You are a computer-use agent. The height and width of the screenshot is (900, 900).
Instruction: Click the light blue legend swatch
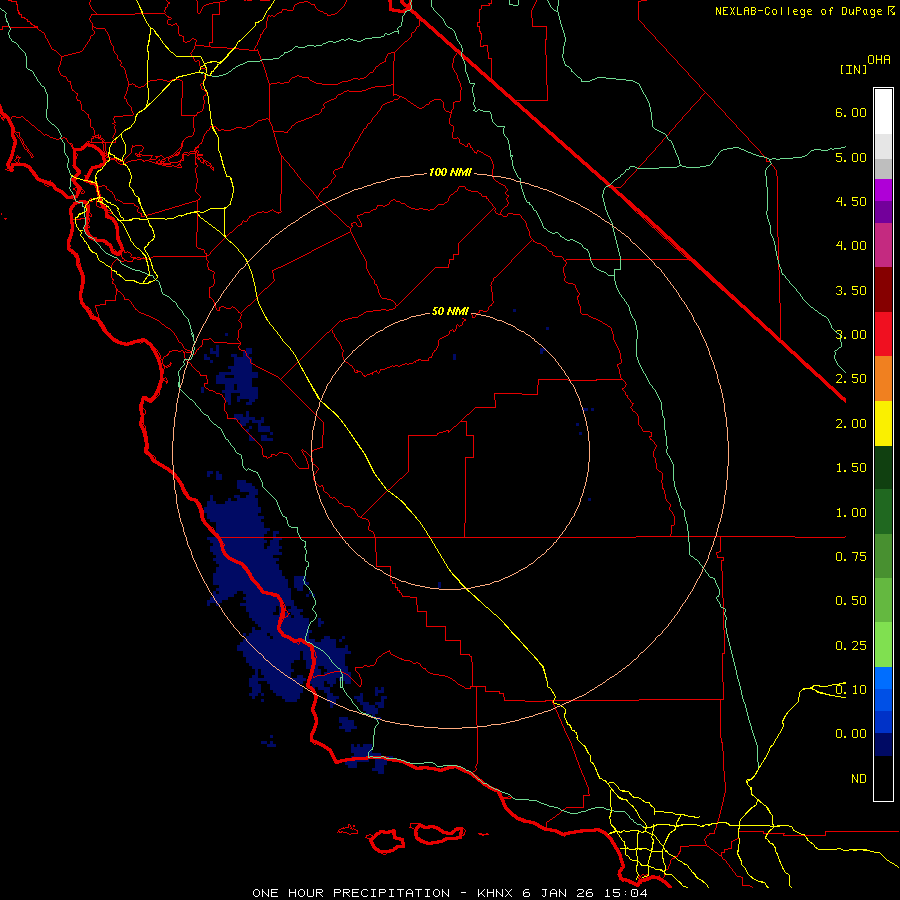[883, 678]
